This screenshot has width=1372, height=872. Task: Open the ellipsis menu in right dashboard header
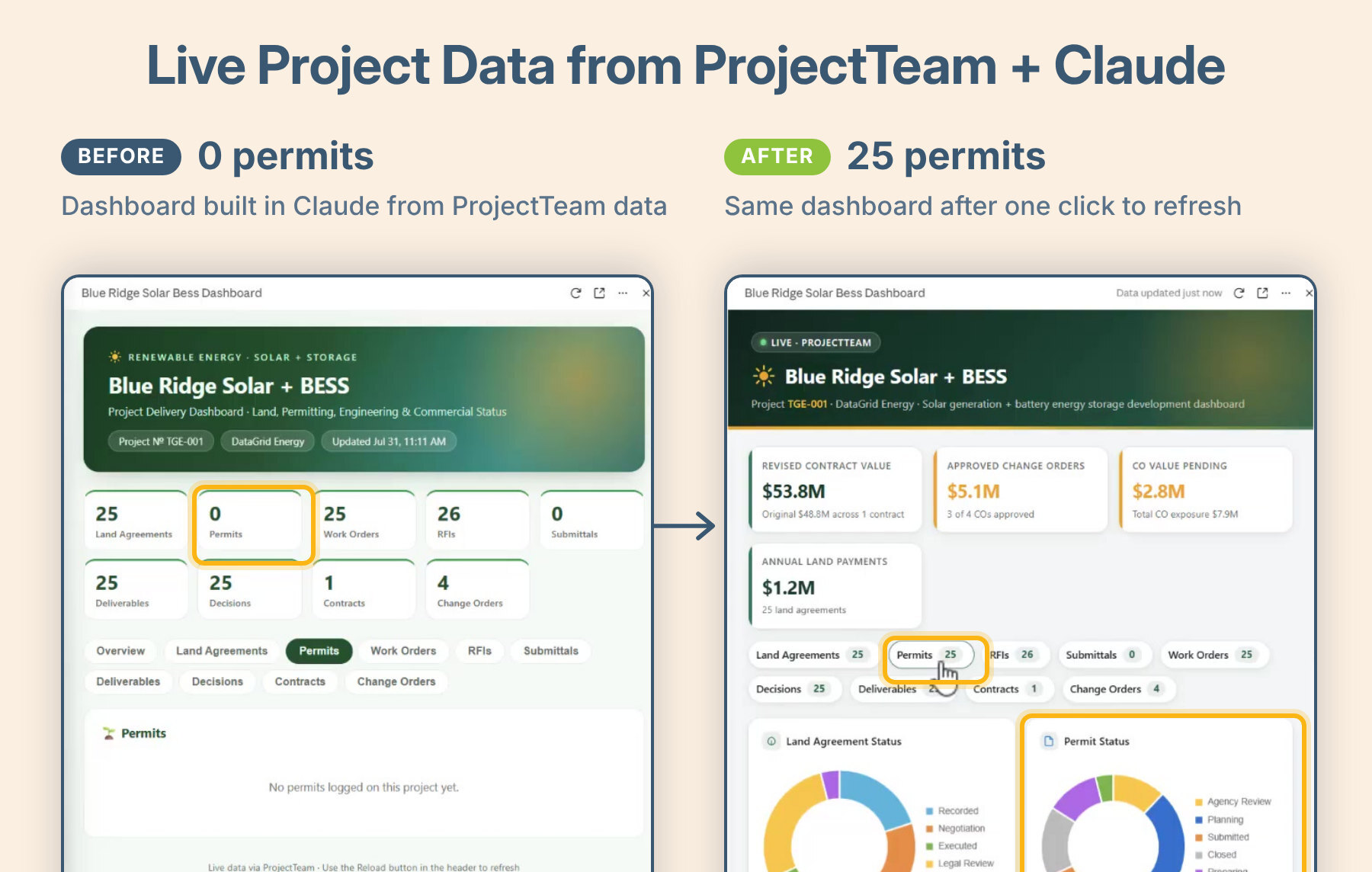pos(1286,293)
